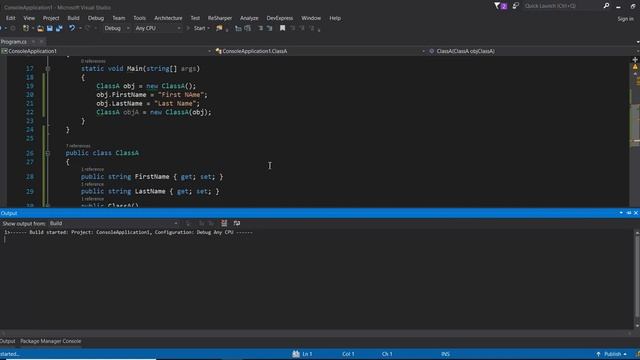Open the Build menu
Image resolution: width=640 pixels, height=360 pixels.
tap(73, 18)
